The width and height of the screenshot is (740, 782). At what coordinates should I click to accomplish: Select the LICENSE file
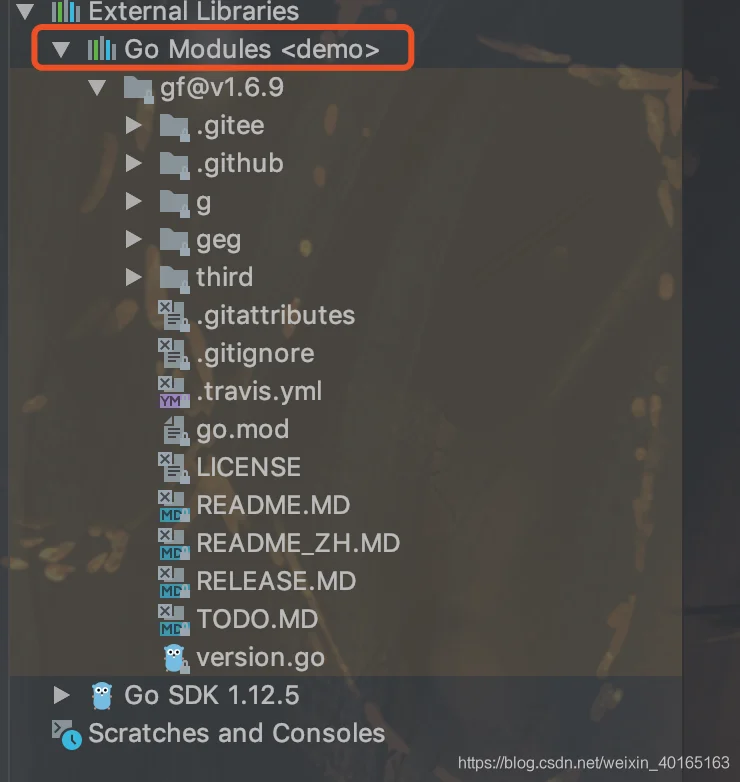tap(248, 467)
